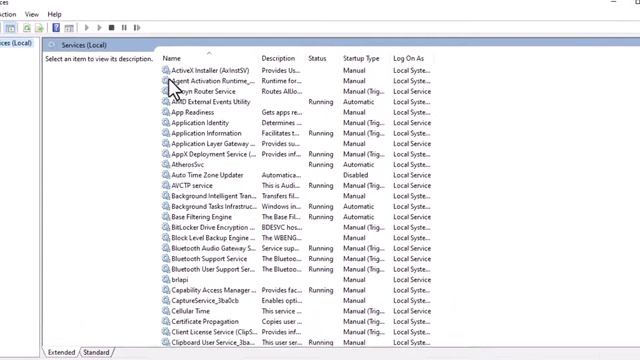Click the gear icon beside Cellular Time

166,311
